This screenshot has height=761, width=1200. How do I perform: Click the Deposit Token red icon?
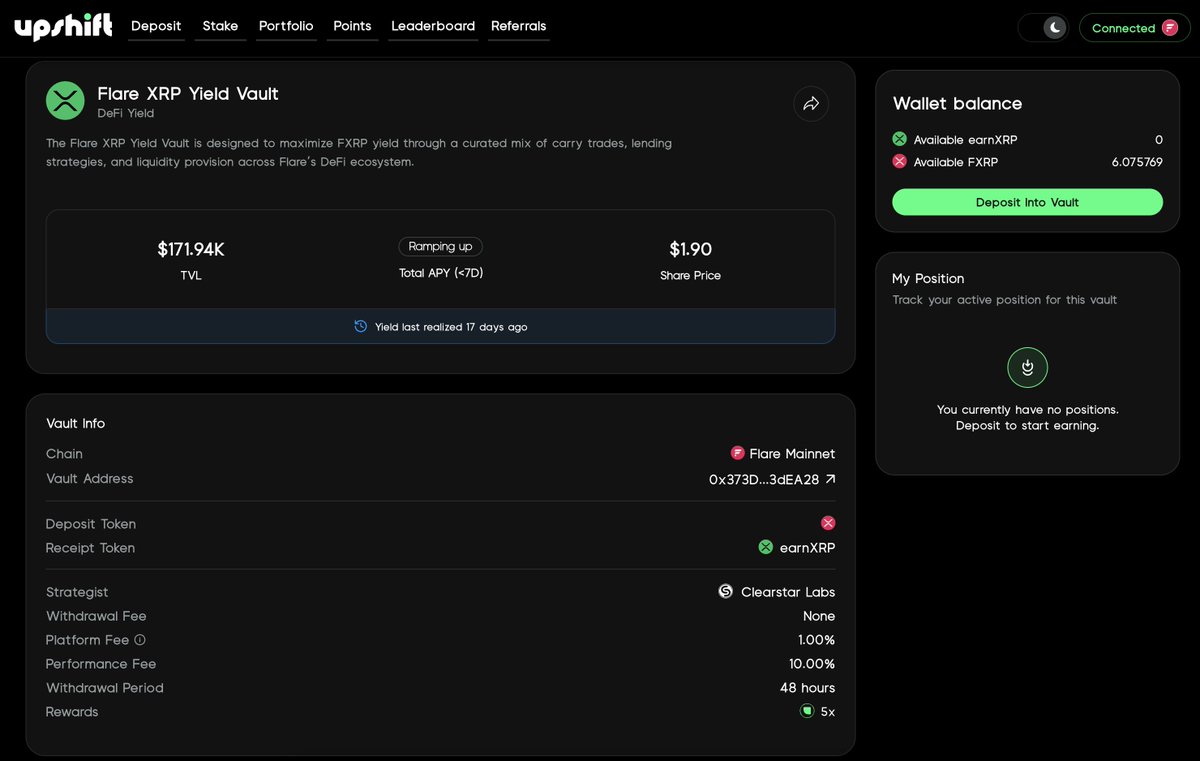[828, 523]
